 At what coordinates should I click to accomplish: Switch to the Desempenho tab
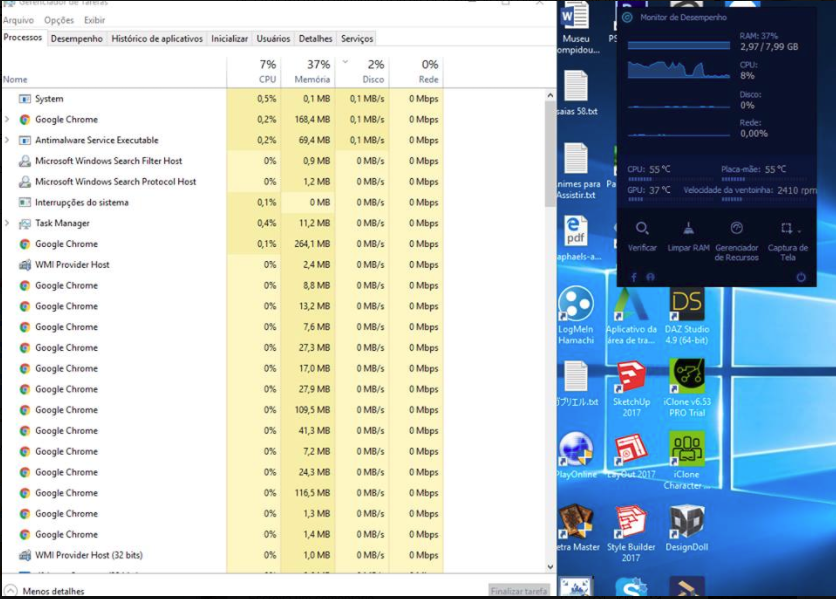click(77, 38)
